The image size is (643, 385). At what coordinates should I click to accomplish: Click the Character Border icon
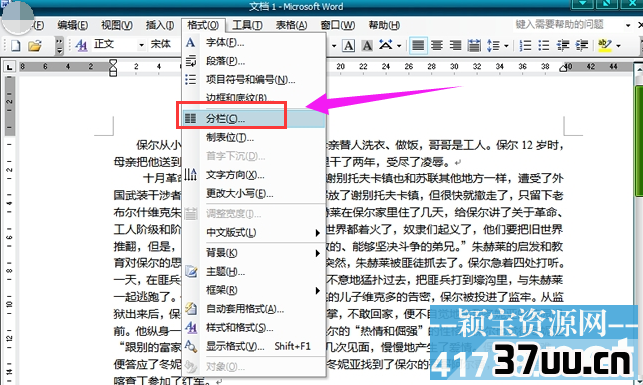349,45
